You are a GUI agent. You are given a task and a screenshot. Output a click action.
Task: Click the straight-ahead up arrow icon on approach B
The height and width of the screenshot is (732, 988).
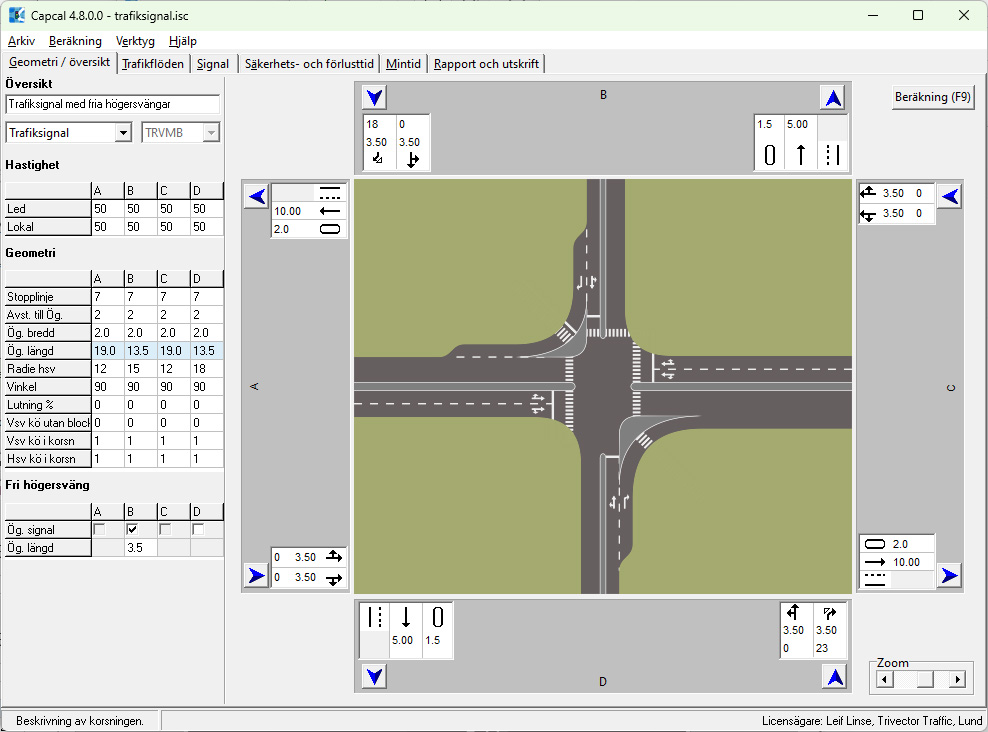coord(800,155)
